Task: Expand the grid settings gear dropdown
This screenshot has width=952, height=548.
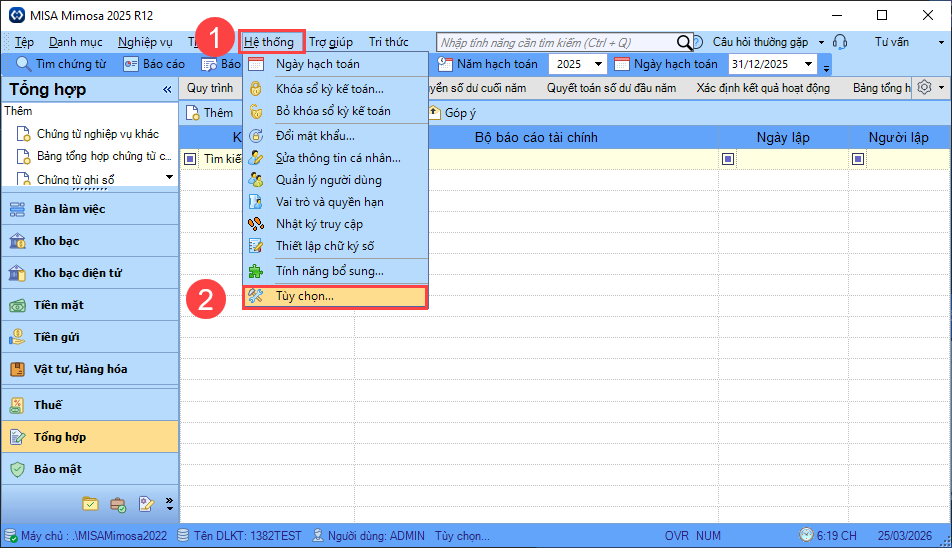Action: tap(930, 88)
